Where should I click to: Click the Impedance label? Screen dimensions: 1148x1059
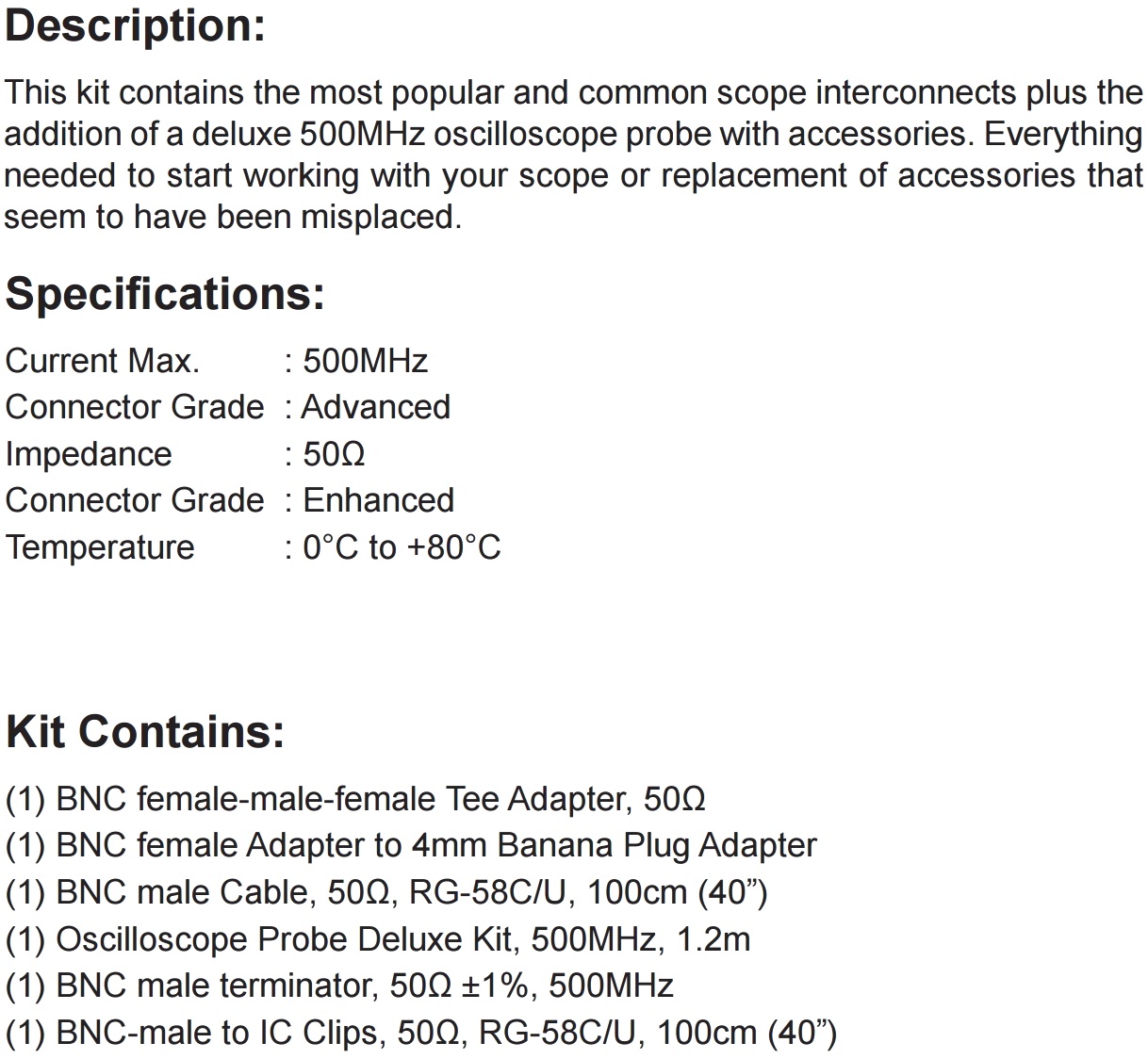coord(89,454)
